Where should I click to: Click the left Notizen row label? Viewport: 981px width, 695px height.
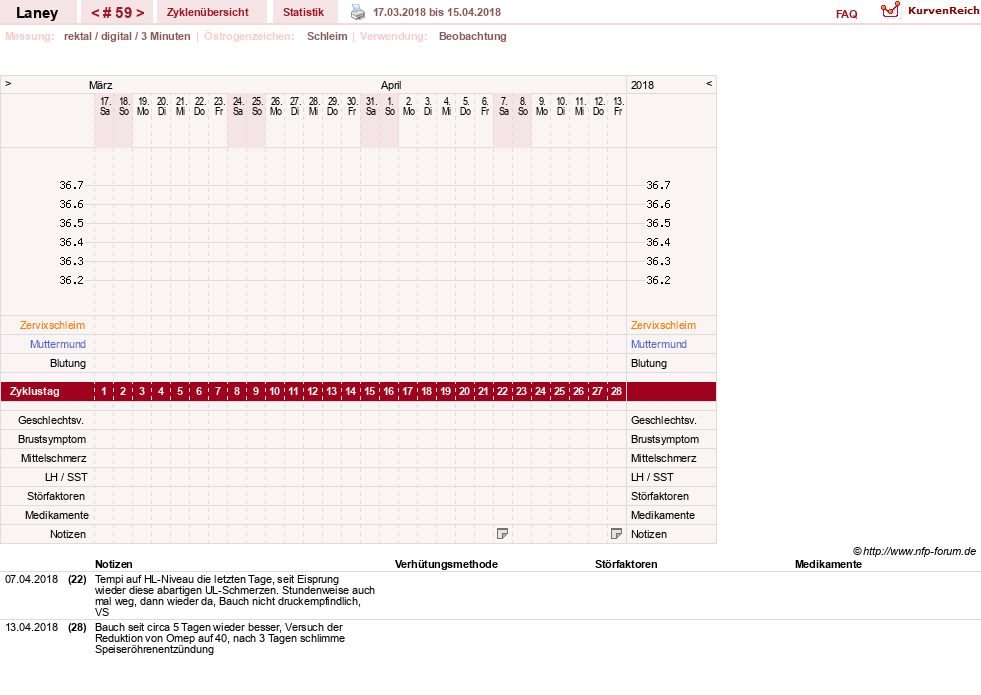[68, 534]
